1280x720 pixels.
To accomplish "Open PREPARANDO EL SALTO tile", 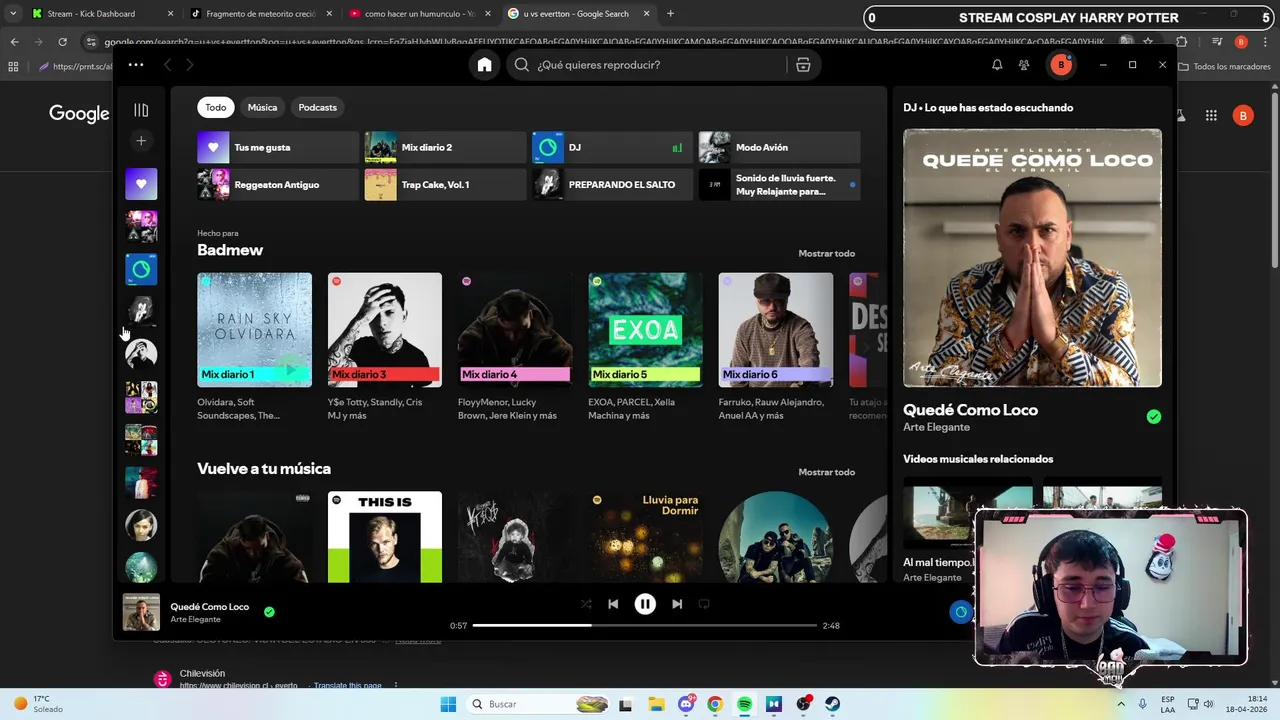I will pyautogui.click(x=612, y=184).
